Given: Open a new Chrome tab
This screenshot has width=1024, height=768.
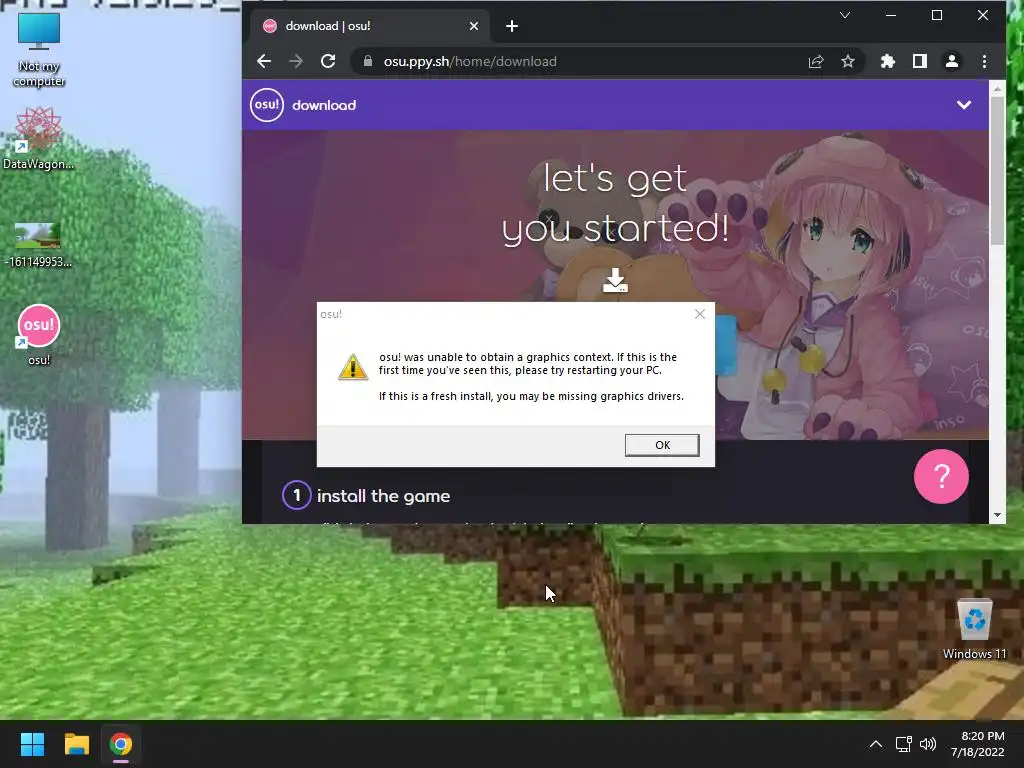Looking at the screenshot, I should (512, 26).
